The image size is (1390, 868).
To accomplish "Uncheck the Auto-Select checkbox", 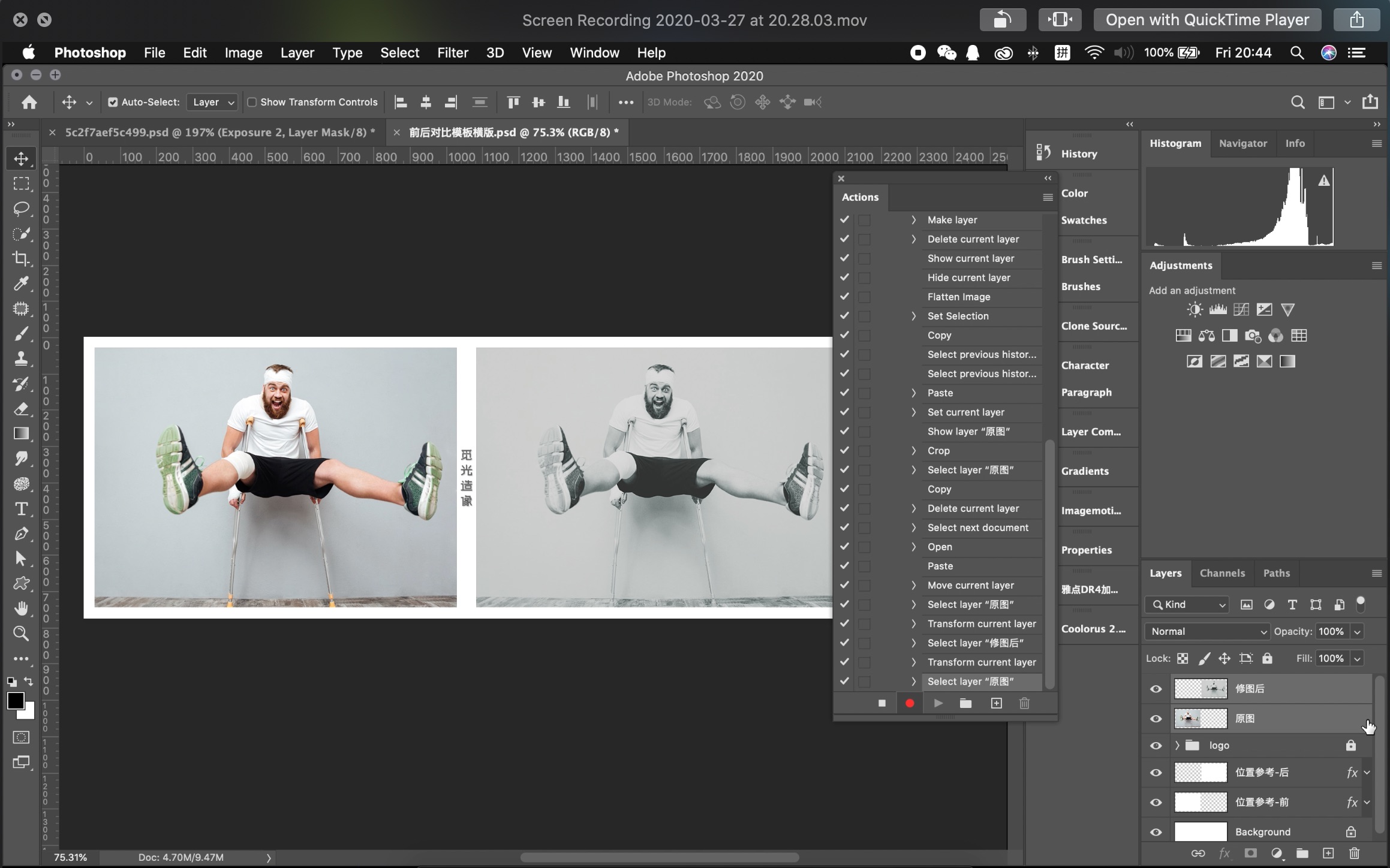I will pyautogui.click(x=113, y=102).
